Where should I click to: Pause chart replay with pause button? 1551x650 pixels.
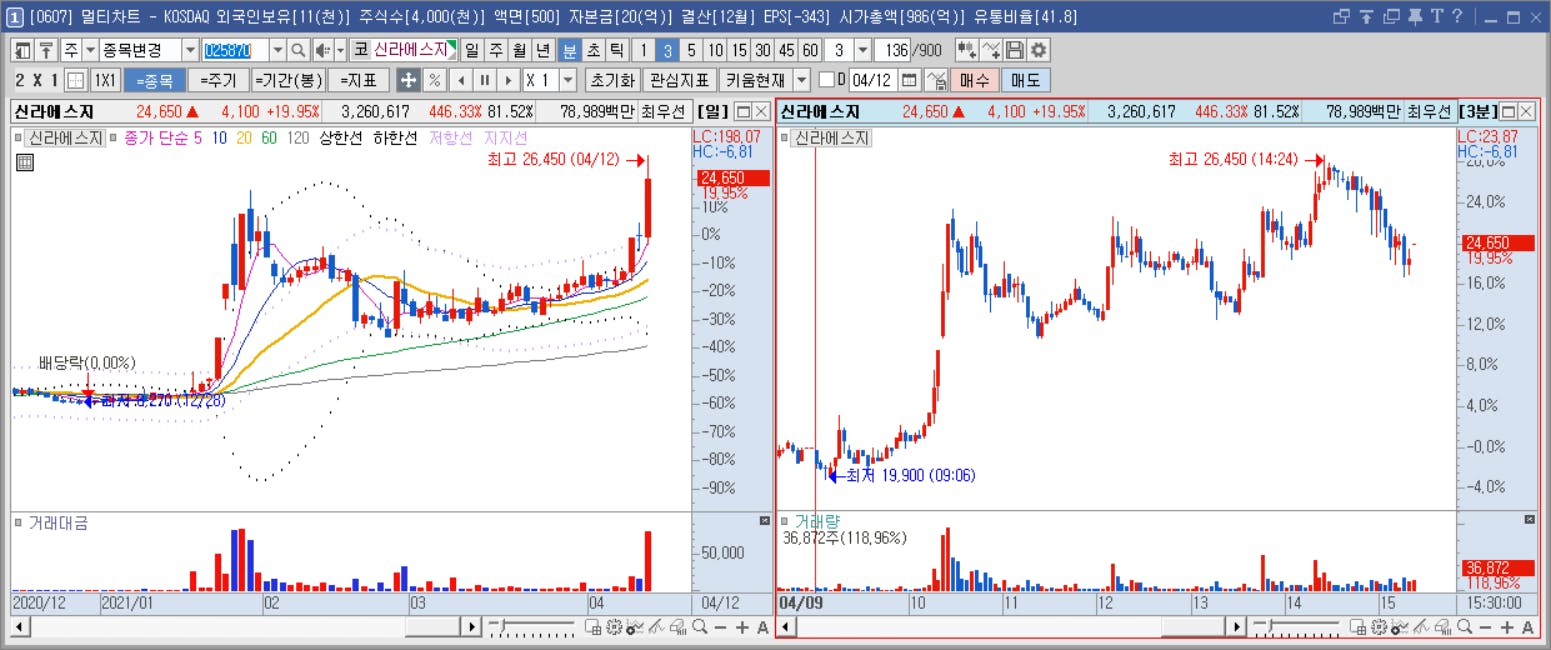tap(485, 80)
